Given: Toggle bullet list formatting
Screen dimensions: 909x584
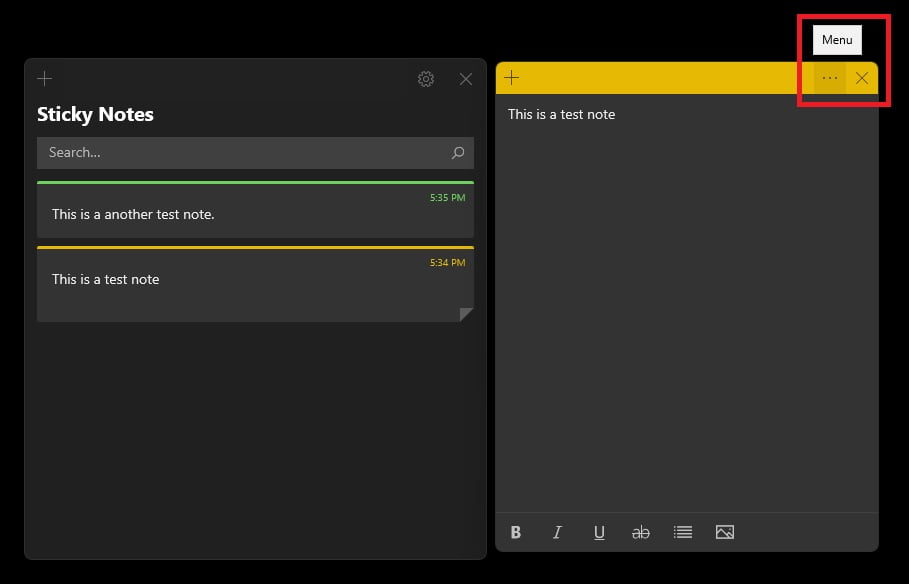Looking at the screenshot, I should coord(683,532).
